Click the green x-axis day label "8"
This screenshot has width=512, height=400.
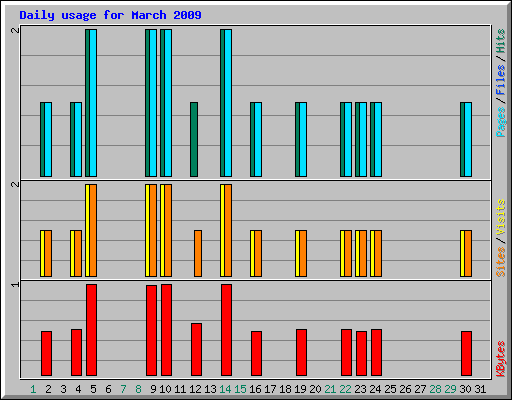pyautogui.click(x=138, y=389)
